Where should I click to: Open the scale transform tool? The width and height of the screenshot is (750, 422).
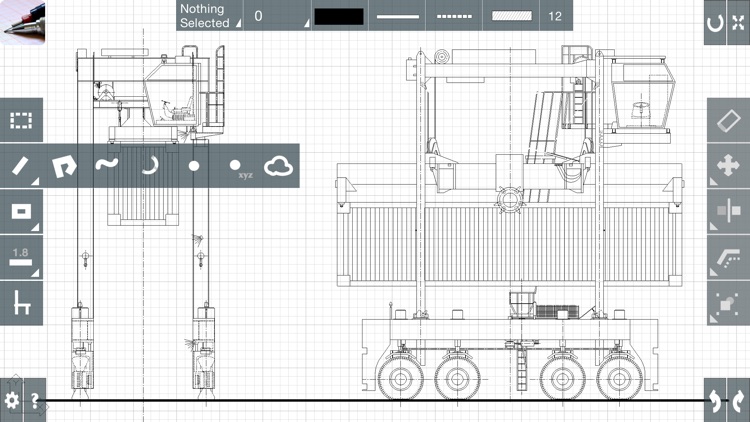pyautogui.click(x=728, y=303)
